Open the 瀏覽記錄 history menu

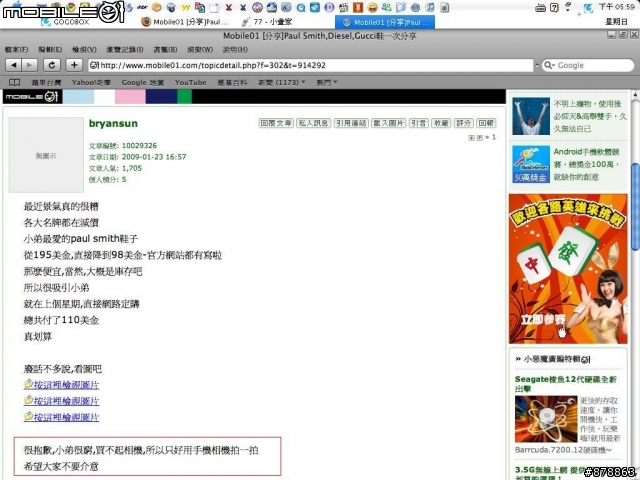coord(125,49)
